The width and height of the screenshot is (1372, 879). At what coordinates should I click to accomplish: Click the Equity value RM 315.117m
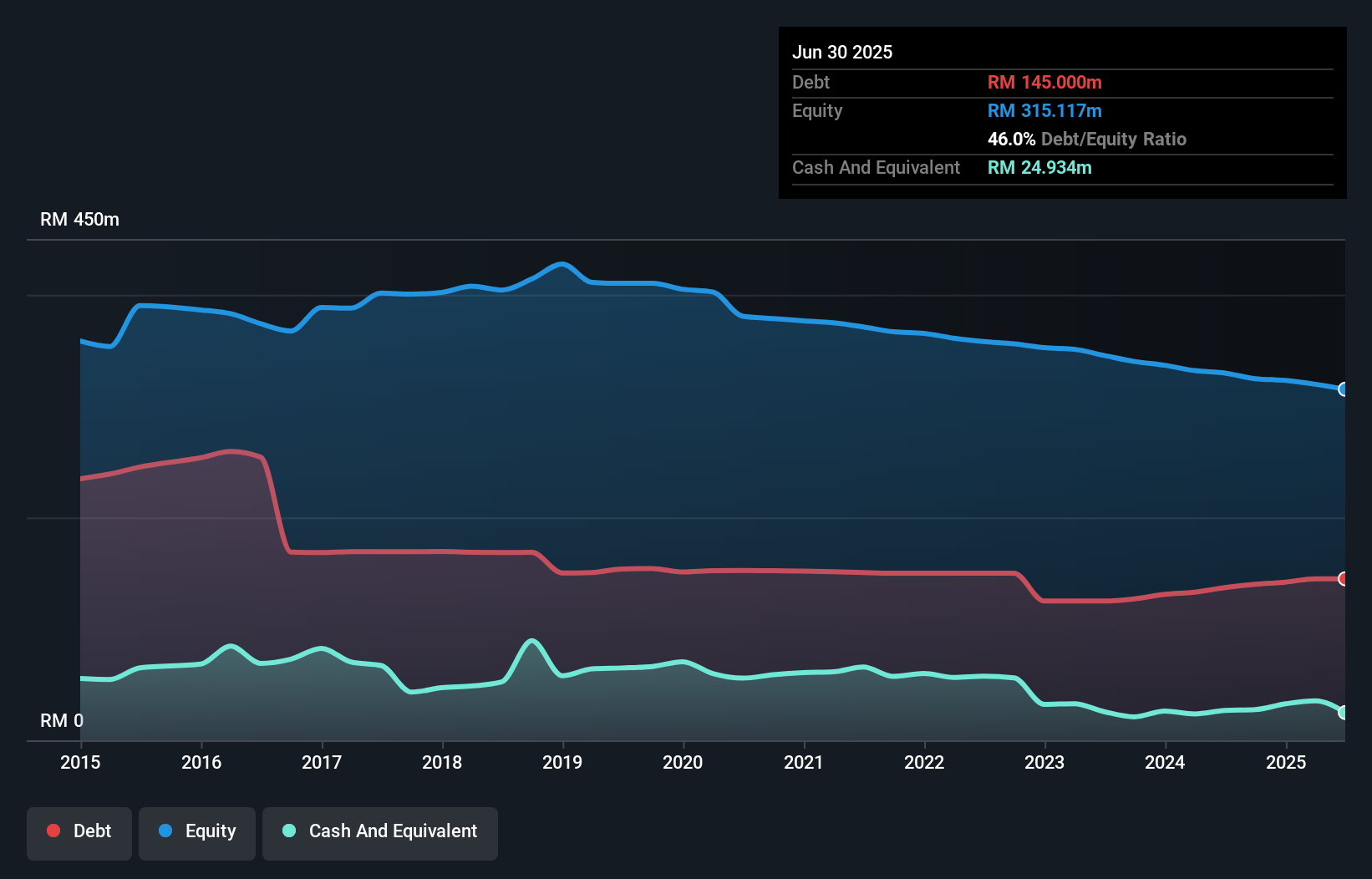tap(1044, 110)
